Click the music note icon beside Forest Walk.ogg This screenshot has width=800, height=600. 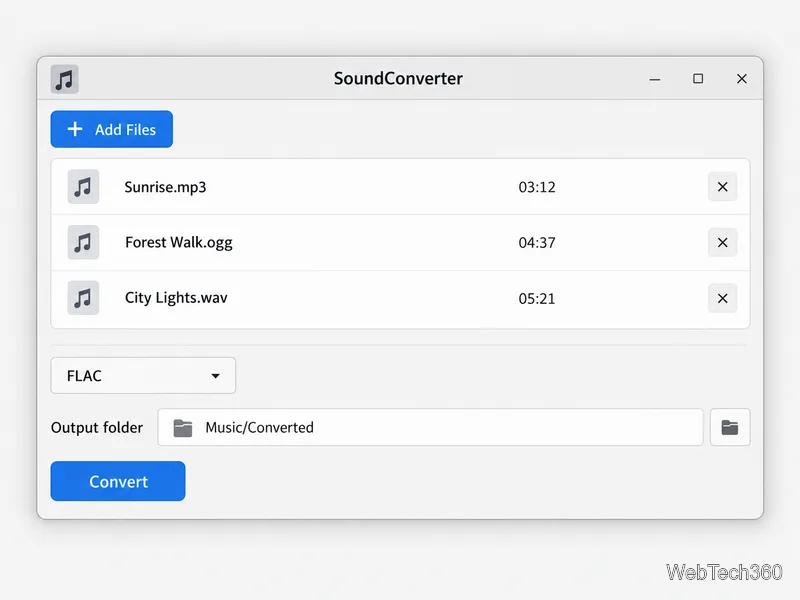[83, 242]
